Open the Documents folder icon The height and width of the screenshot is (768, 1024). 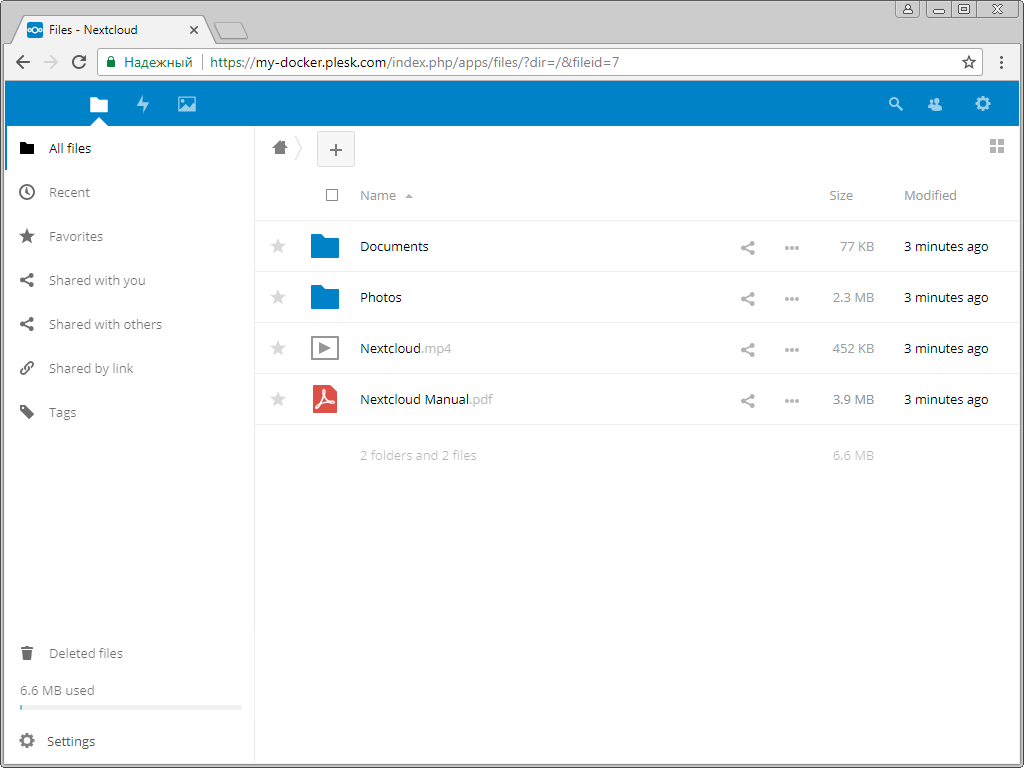[x=325, y=246]
